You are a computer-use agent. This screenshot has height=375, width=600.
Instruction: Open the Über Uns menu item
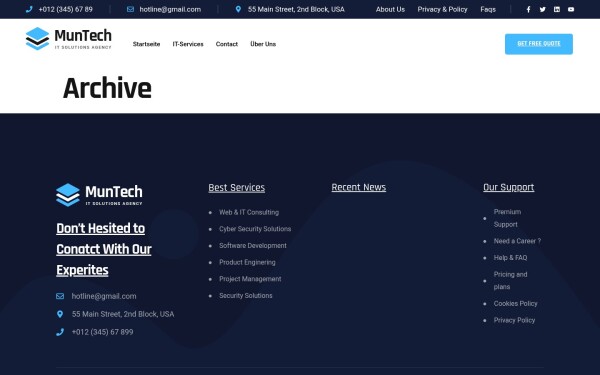click(263, 44)
